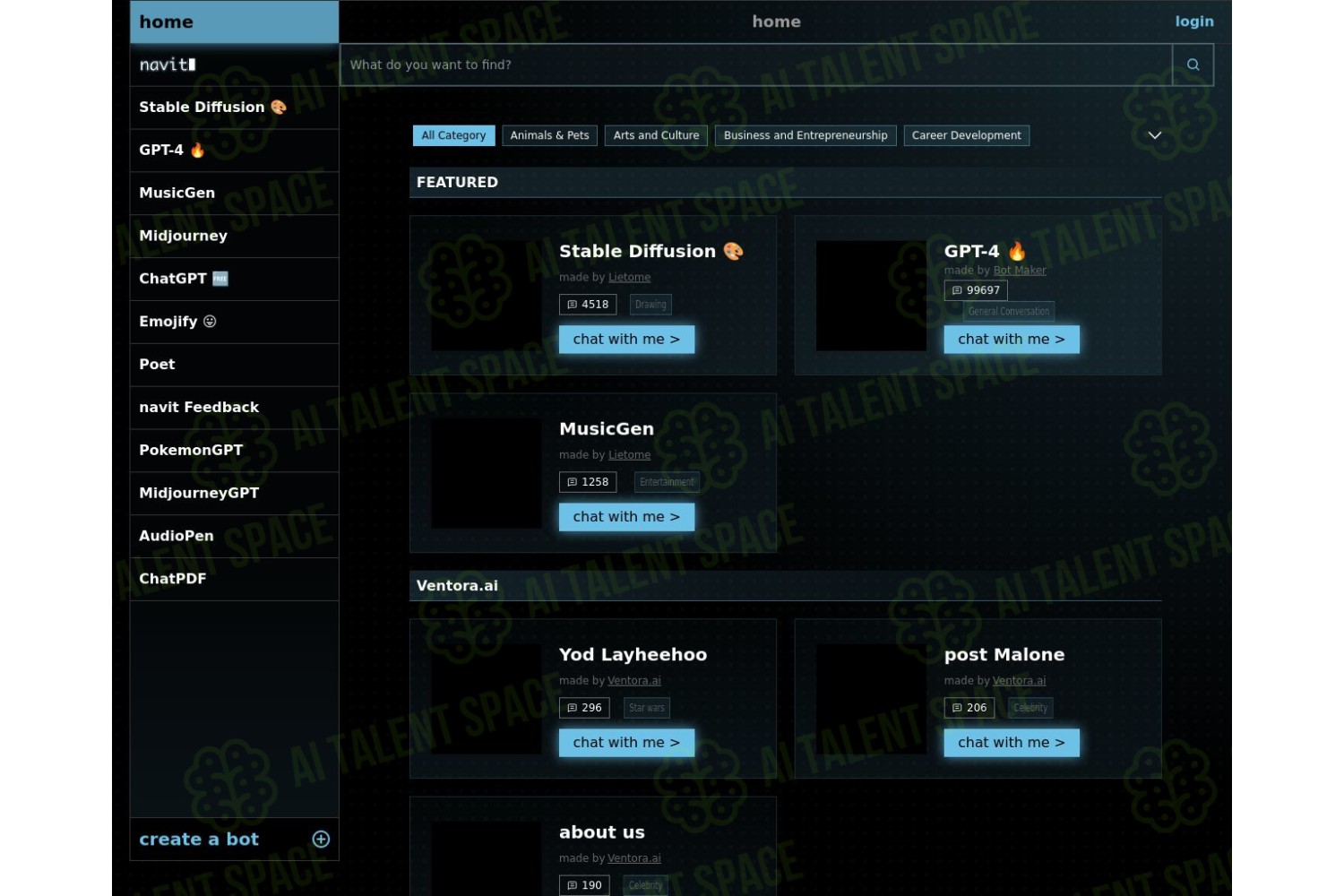Image resolution: width=1344 pixels, height=896 pixels.
Task: Open Ventora.ai link under about us
Action: 634,858
